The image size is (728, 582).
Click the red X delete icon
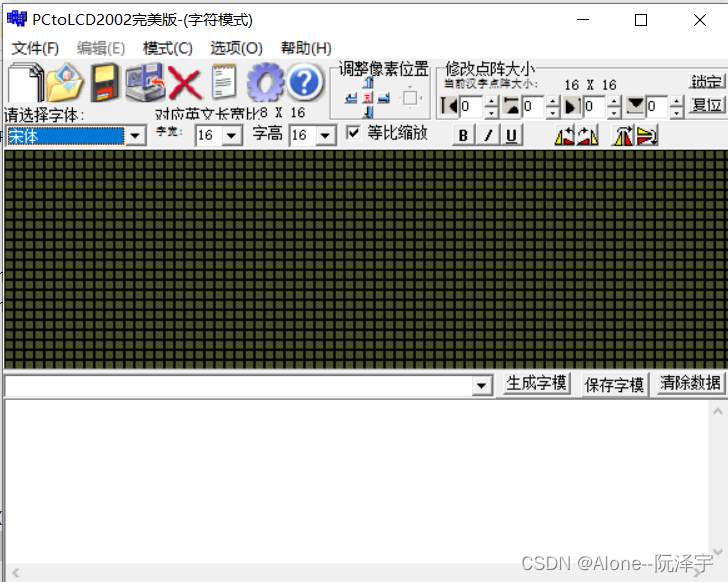[185, 83]
